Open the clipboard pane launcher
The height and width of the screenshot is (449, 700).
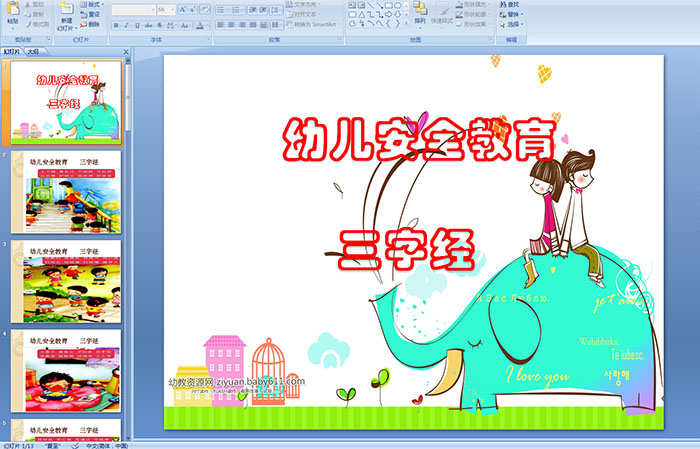[x=49, y=39]
